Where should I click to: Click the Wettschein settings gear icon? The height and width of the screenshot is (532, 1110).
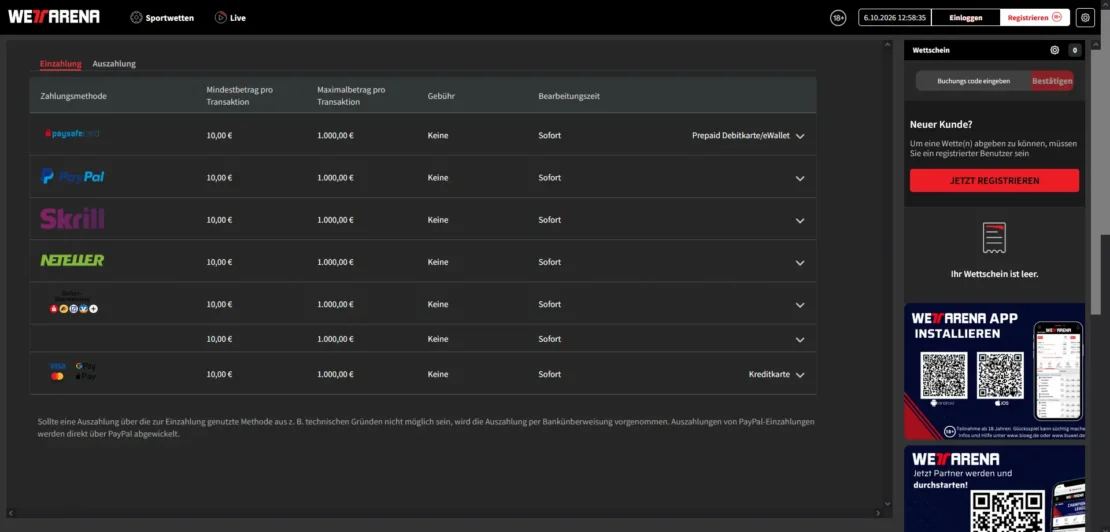pyautogui.click(x=1055, y=50)
